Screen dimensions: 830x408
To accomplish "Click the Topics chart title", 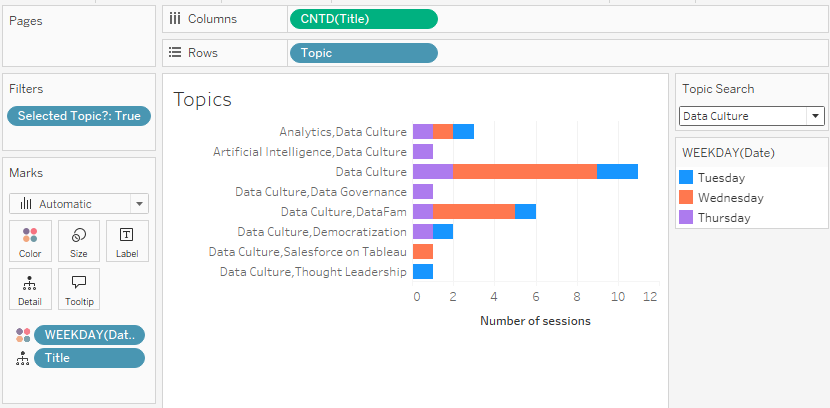I will coord(203,99).
